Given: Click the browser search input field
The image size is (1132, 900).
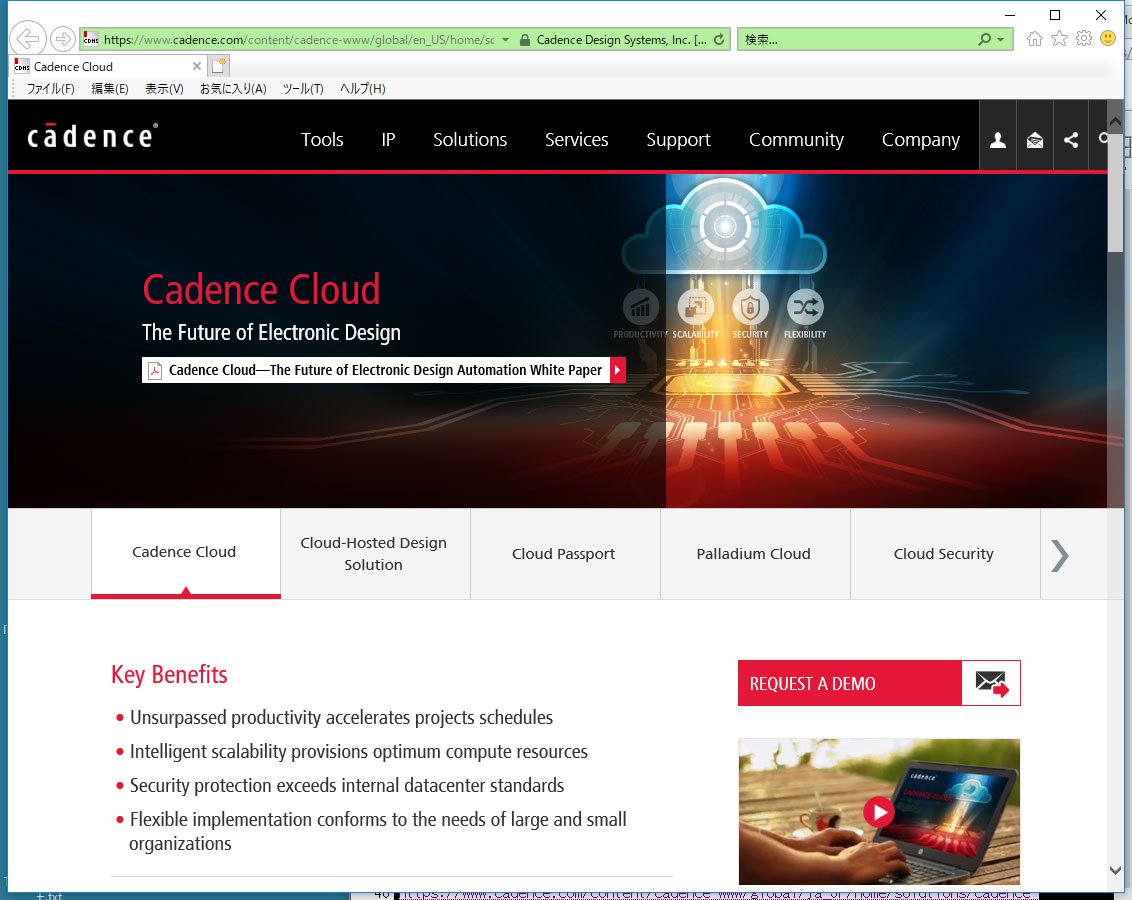Looking at the screenshot, I should coord(858,40).
